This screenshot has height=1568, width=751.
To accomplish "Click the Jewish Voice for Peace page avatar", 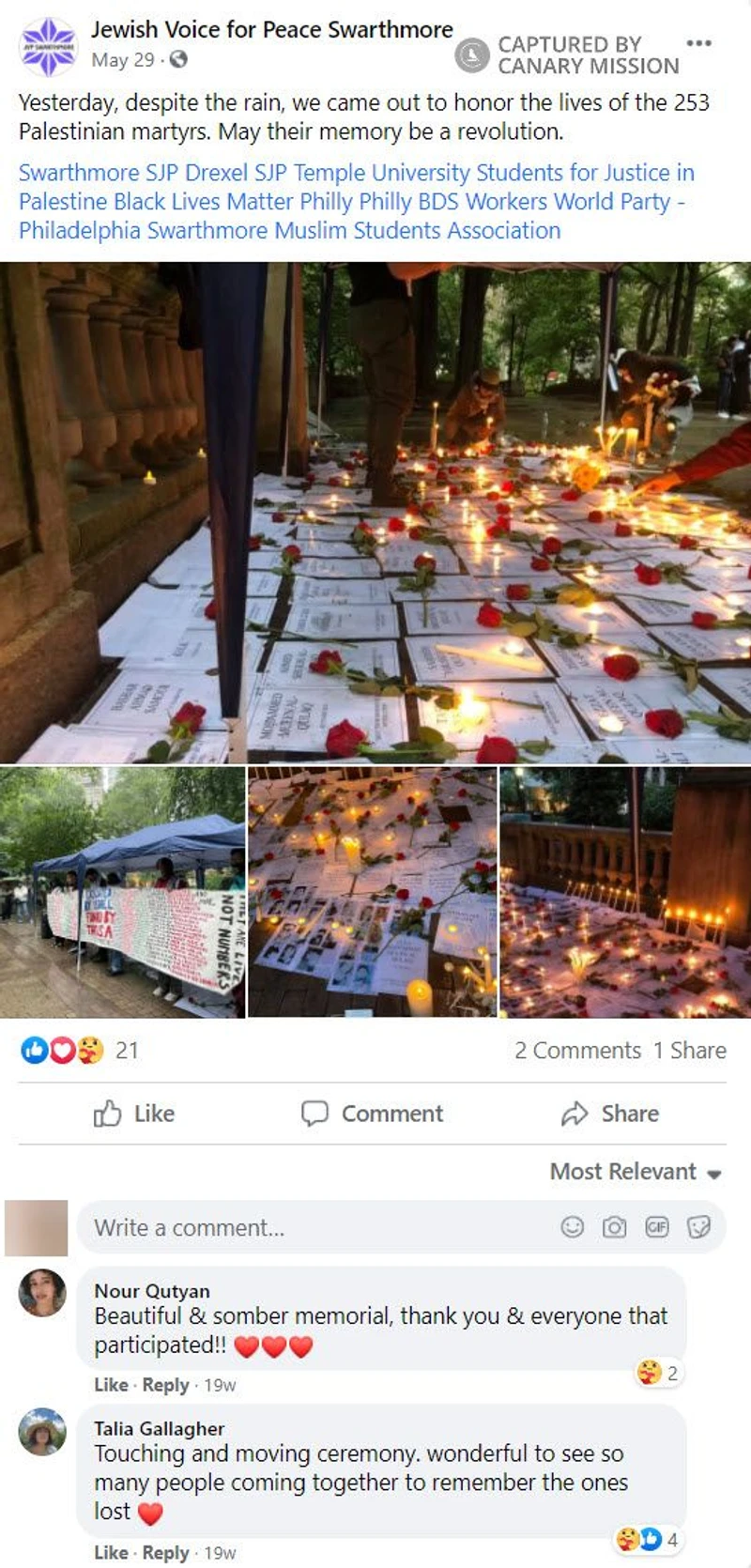I will click(x=48, y=46).
